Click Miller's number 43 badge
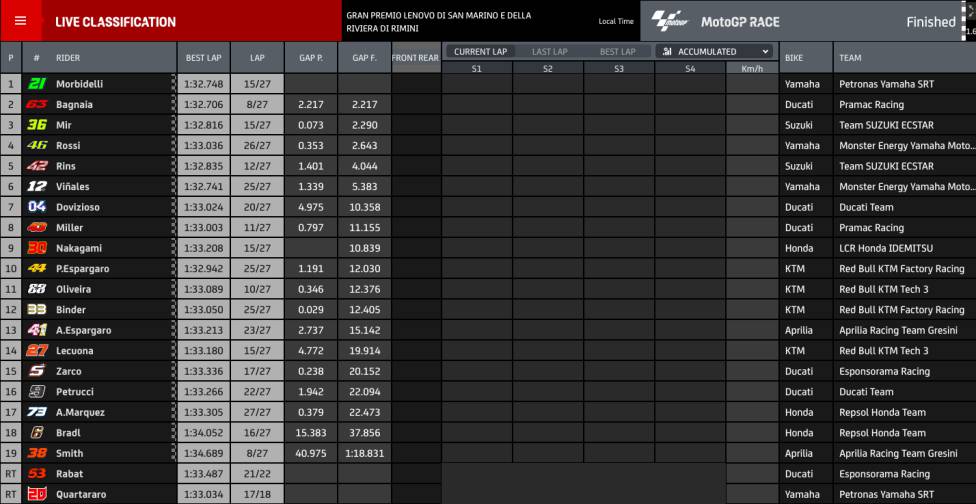The image size is (976, 504). (x=37, y=228)
